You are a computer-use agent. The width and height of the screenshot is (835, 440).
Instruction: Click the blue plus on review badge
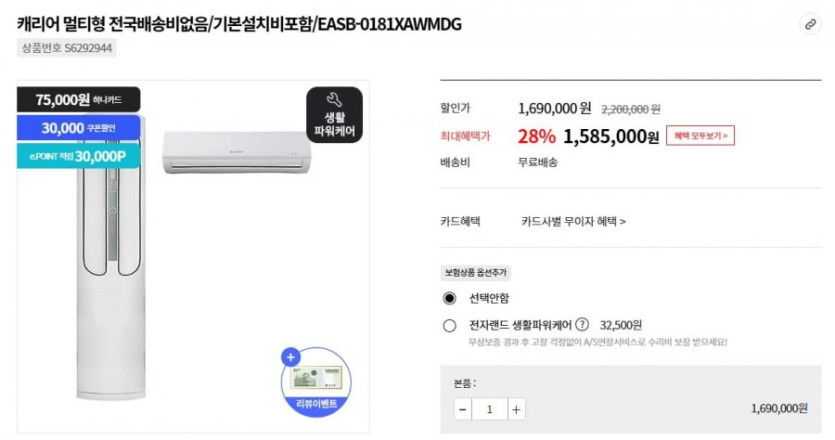pyautogui.click(x=291, y=357)
